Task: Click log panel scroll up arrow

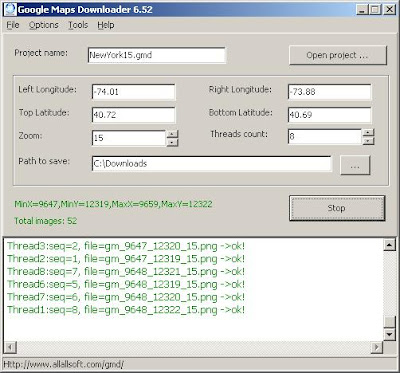Action: (389, 245)
